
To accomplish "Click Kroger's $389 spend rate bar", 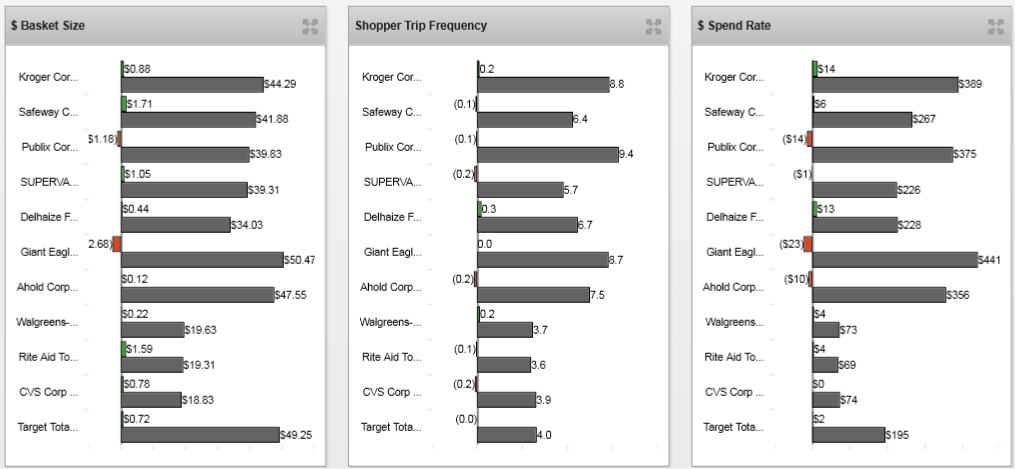I will pyautogui.click(x=884, y=85).
